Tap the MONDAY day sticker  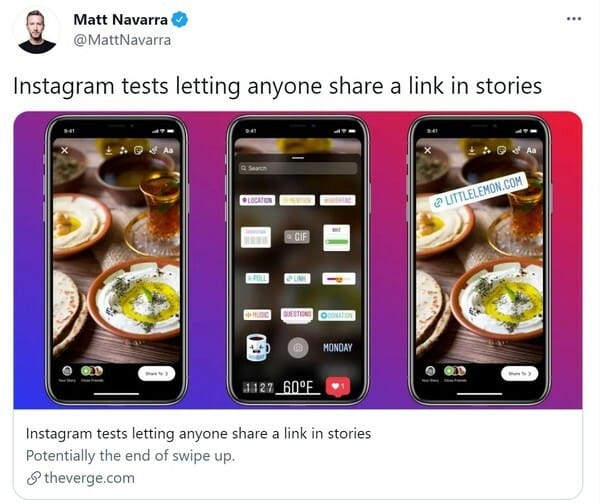click(x=338, y=347)
